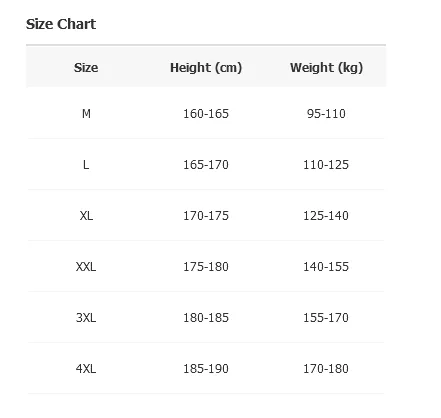Image resolution: width=441 pixels, height=418 pixels.
Task: Select the XL size cell
Action: point(86,216)
